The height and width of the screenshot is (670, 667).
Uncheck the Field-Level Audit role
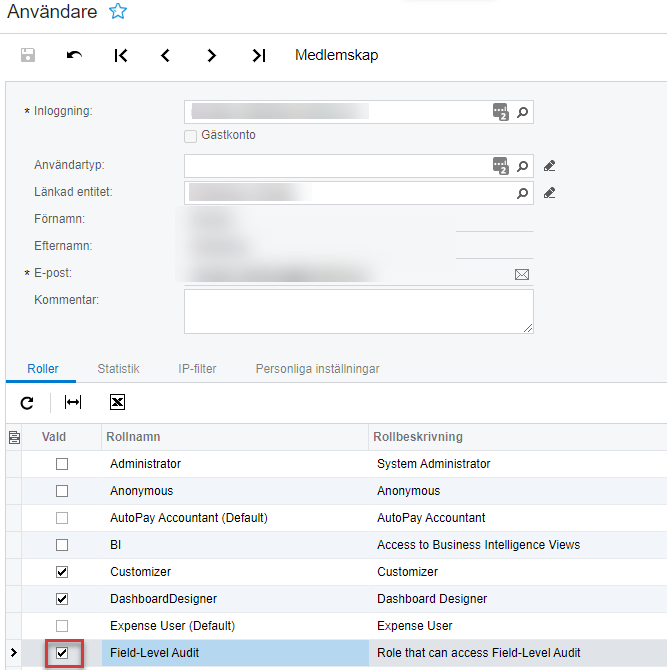pos(62,653)
